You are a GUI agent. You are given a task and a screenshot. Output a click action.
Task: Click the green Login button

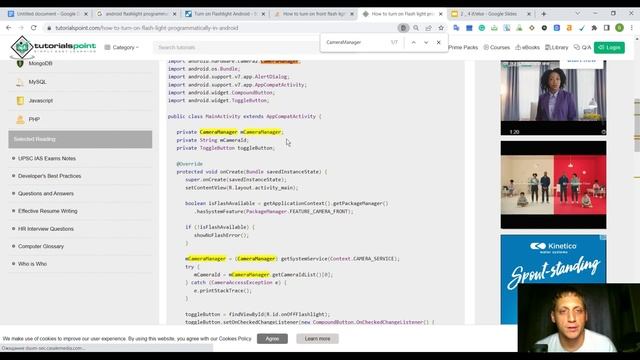click(609, 47)
